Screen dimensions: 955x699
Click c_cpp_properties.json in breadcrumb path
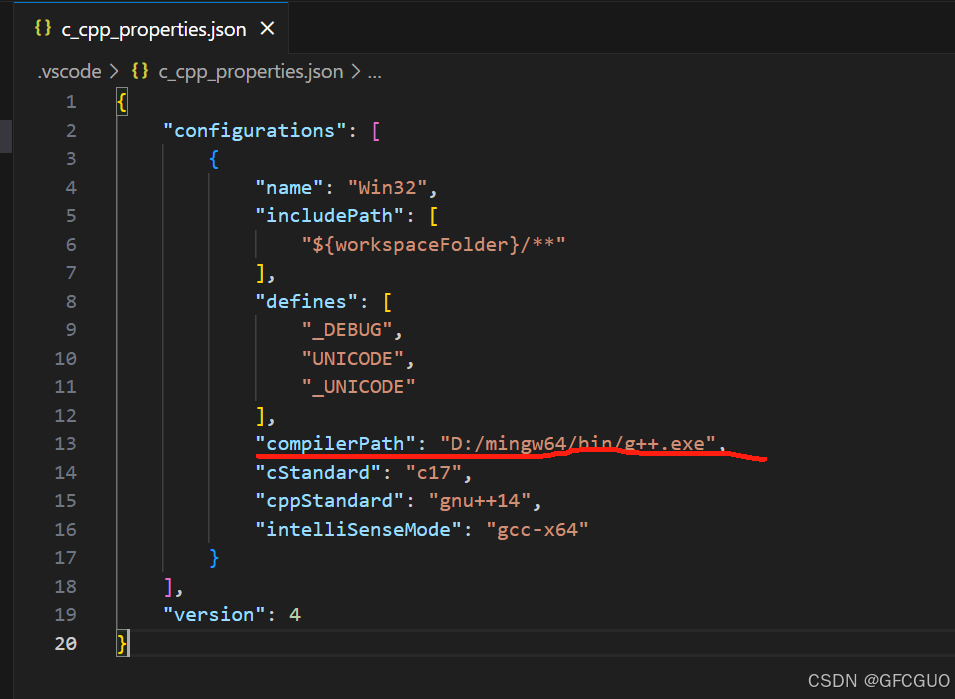[x=251, y=72]
